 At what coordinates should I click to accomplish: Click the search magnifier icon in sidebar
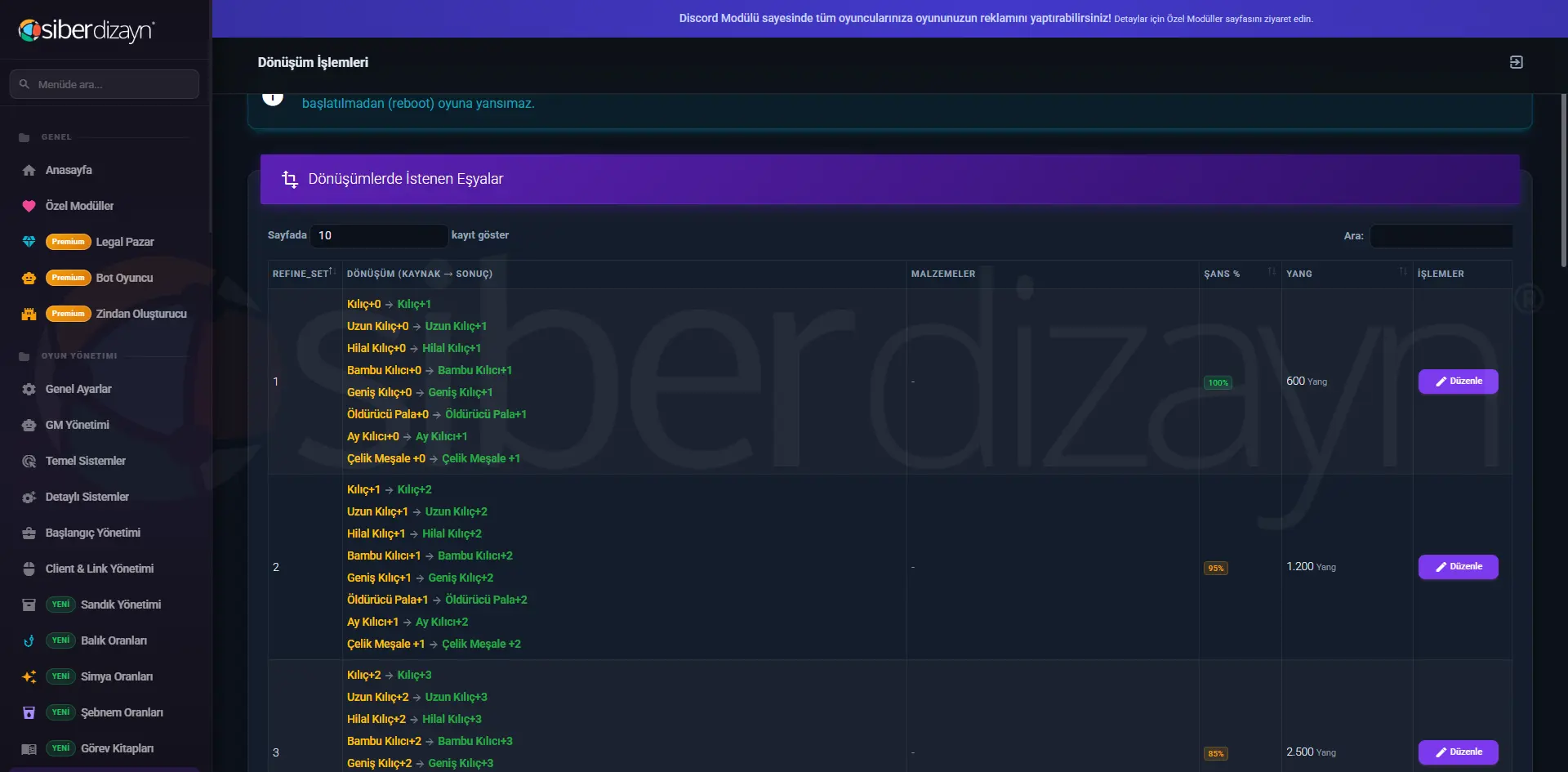tap(24, 84)
